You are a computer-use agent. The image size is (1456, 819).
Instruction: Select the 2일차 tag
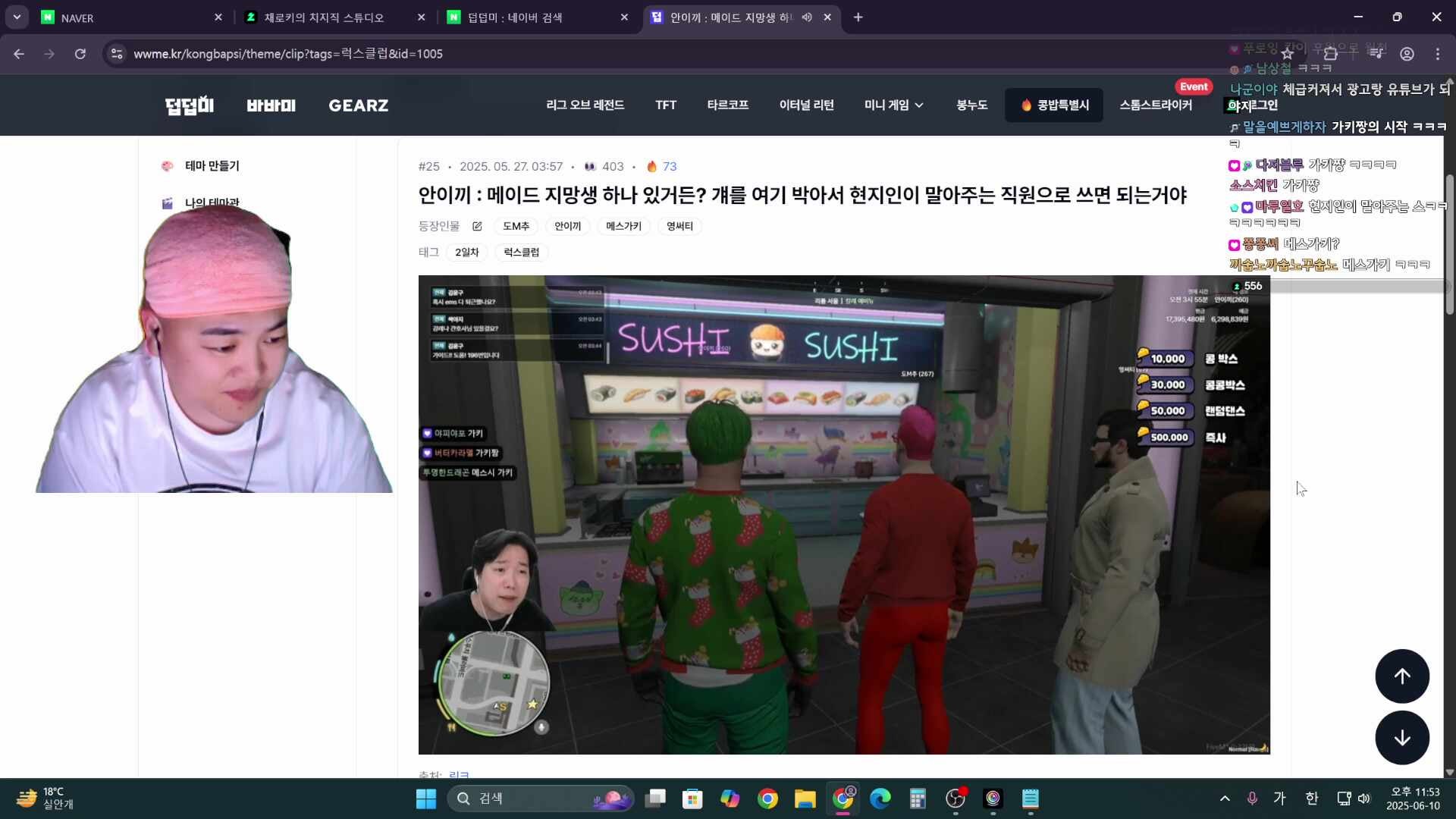(x=467, y=252)
